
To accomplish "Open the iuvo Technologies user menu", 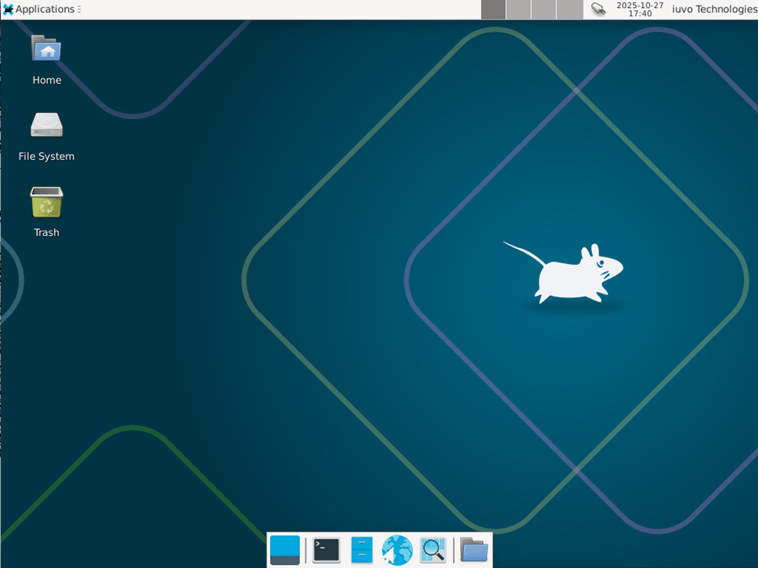I will coord(713,9).
